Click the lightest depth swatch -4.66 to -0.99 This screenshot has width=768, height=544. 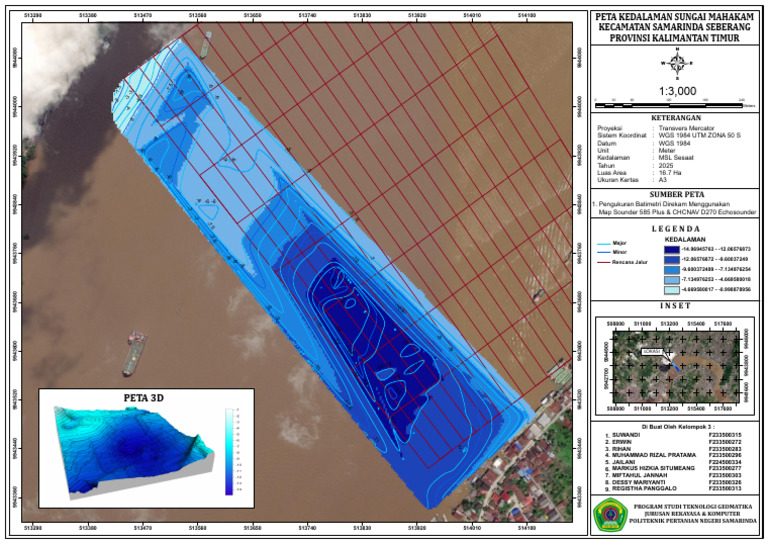[x=672, y=290]
